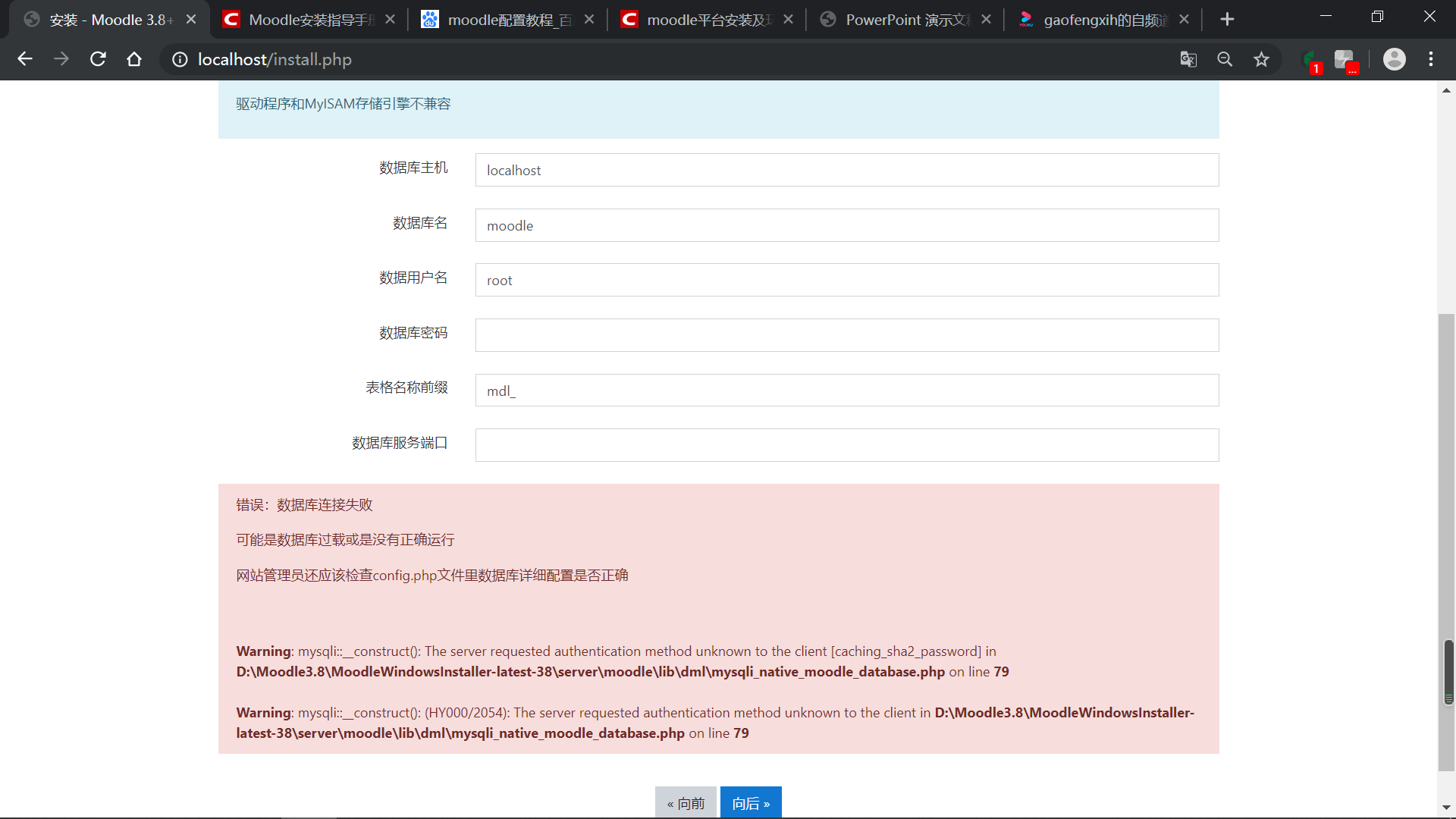Click the config.php check message text

coord(431,576)
